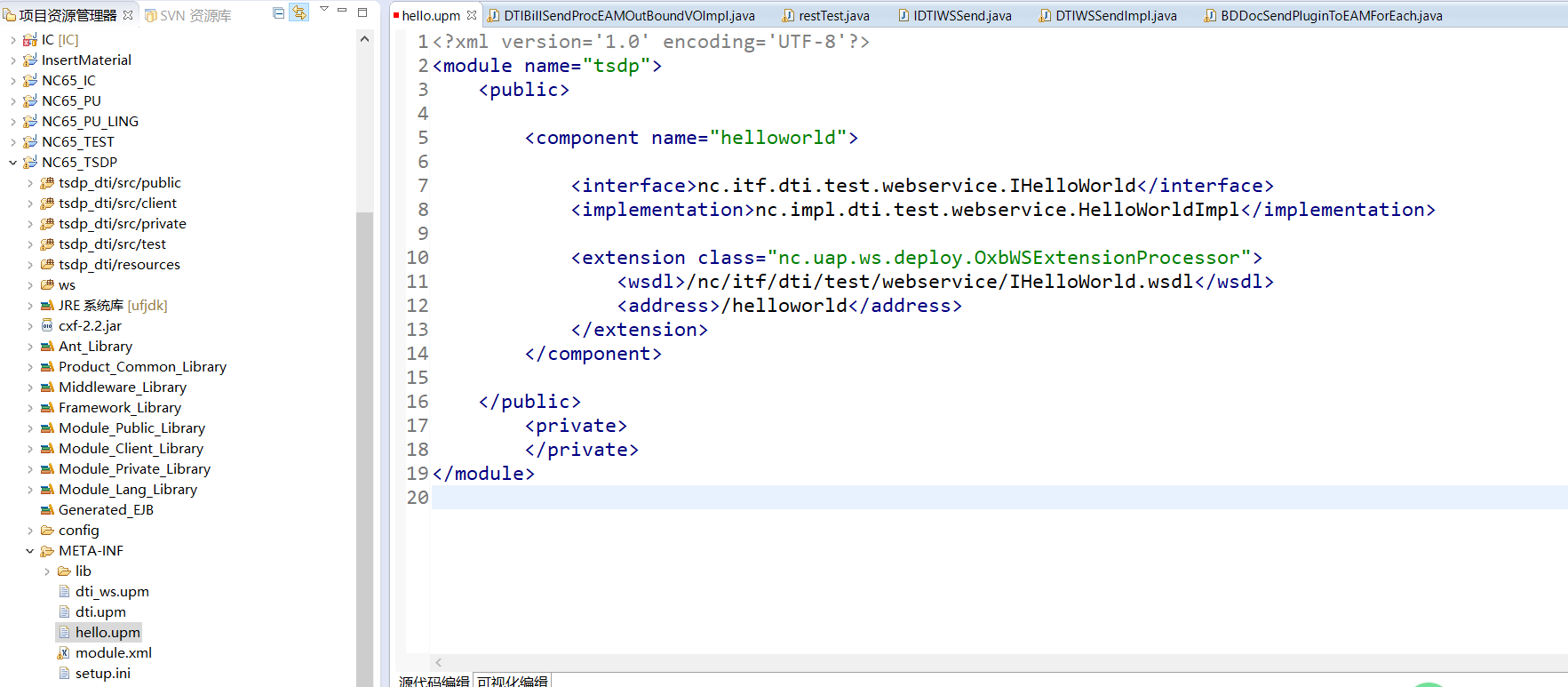The image size is (1568, 687).
Task: Select dti.upm file in tree
Action: 100,612
